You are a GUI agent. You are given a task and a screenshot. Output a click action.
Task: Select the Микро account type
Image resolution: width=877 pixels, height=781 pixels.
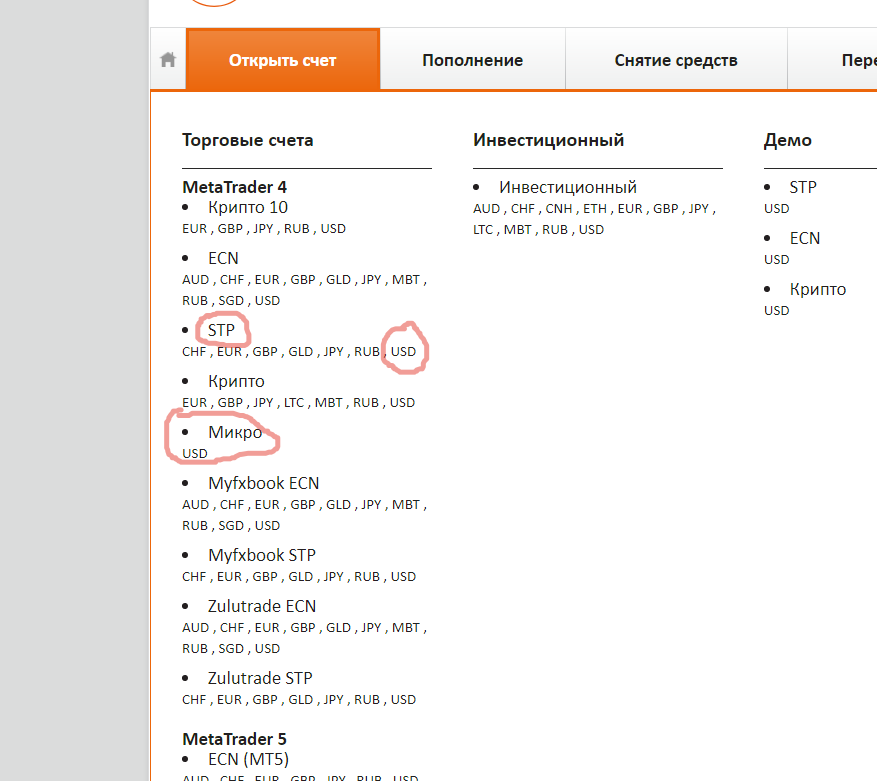point(235,432)
